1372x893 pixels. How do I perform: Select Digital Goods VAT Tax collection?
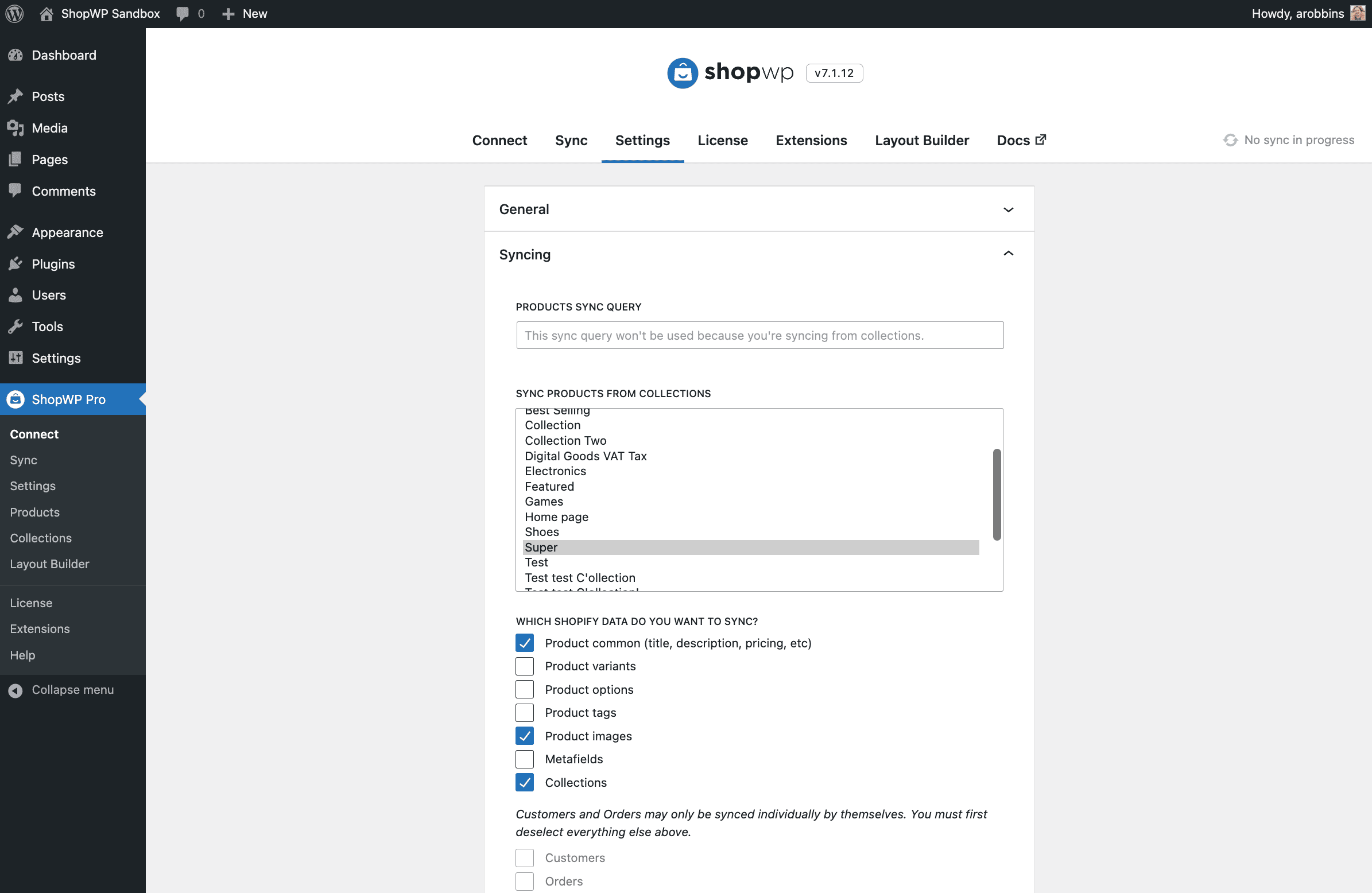750,456
